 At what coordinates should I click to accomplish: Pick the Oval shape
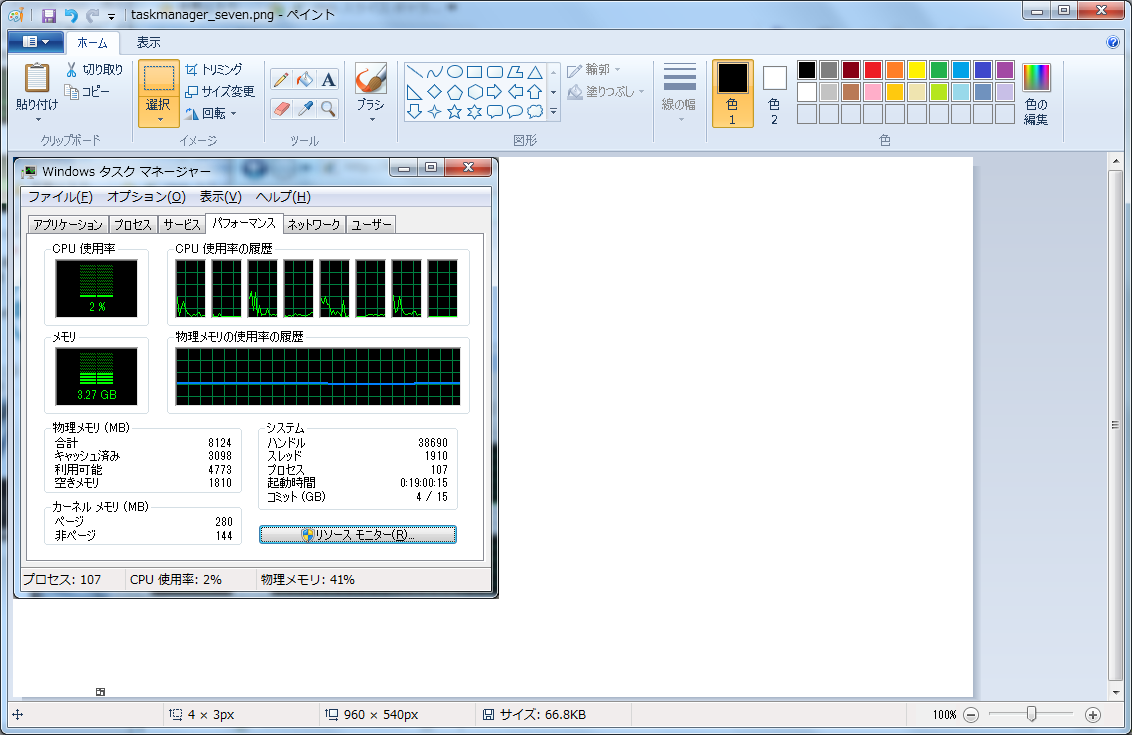point(455,71)
